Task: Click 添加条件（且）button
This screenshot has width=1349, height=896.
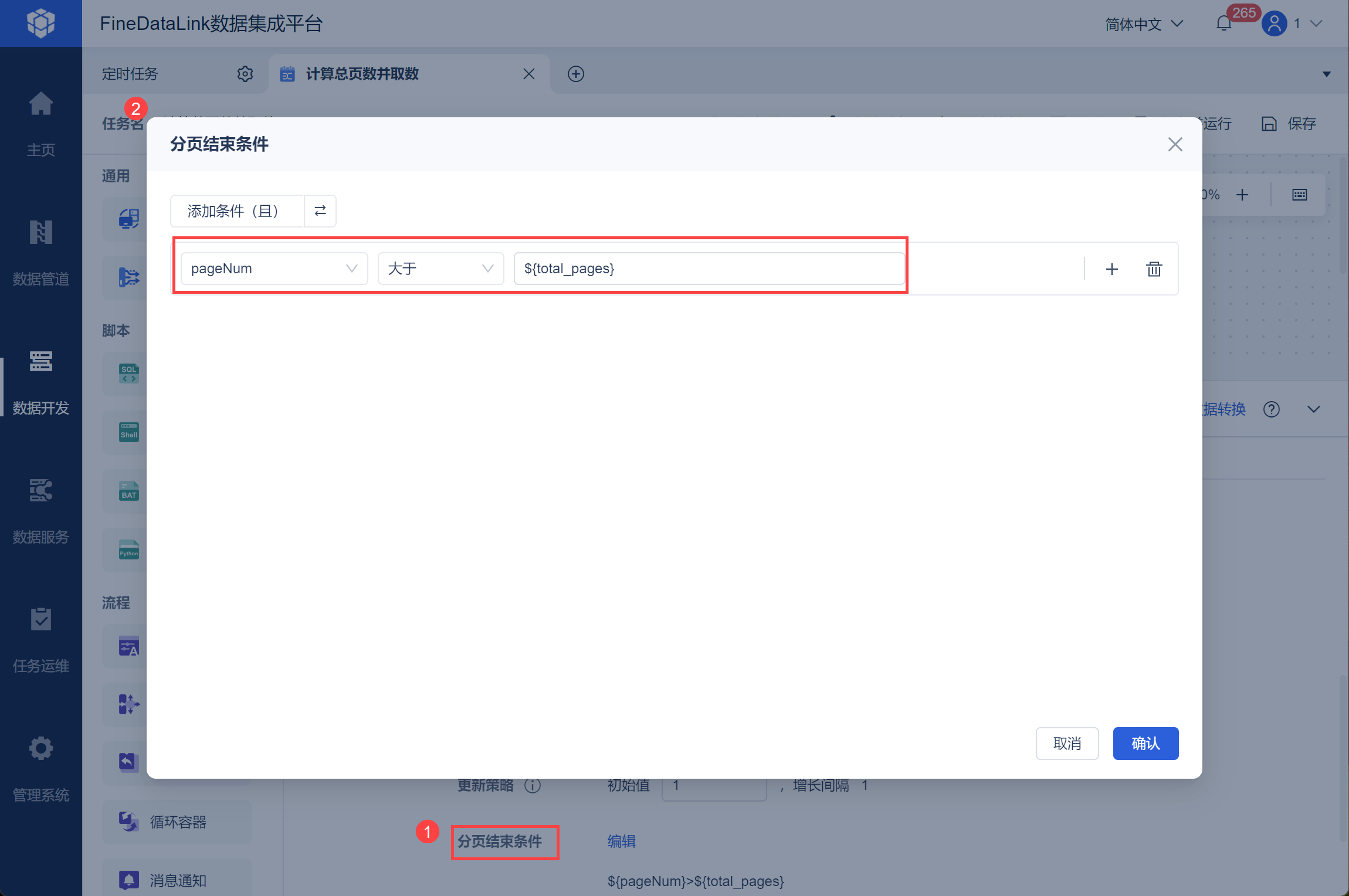Action: tap(233, 211)
